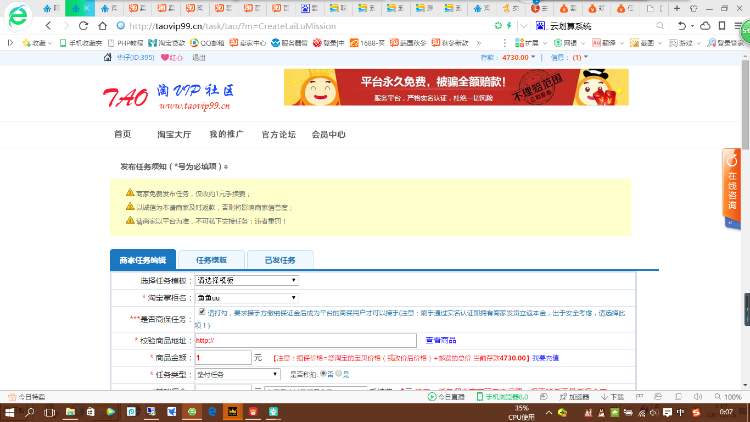Open the 任务类型 dropdown

(x=237, y=374)
